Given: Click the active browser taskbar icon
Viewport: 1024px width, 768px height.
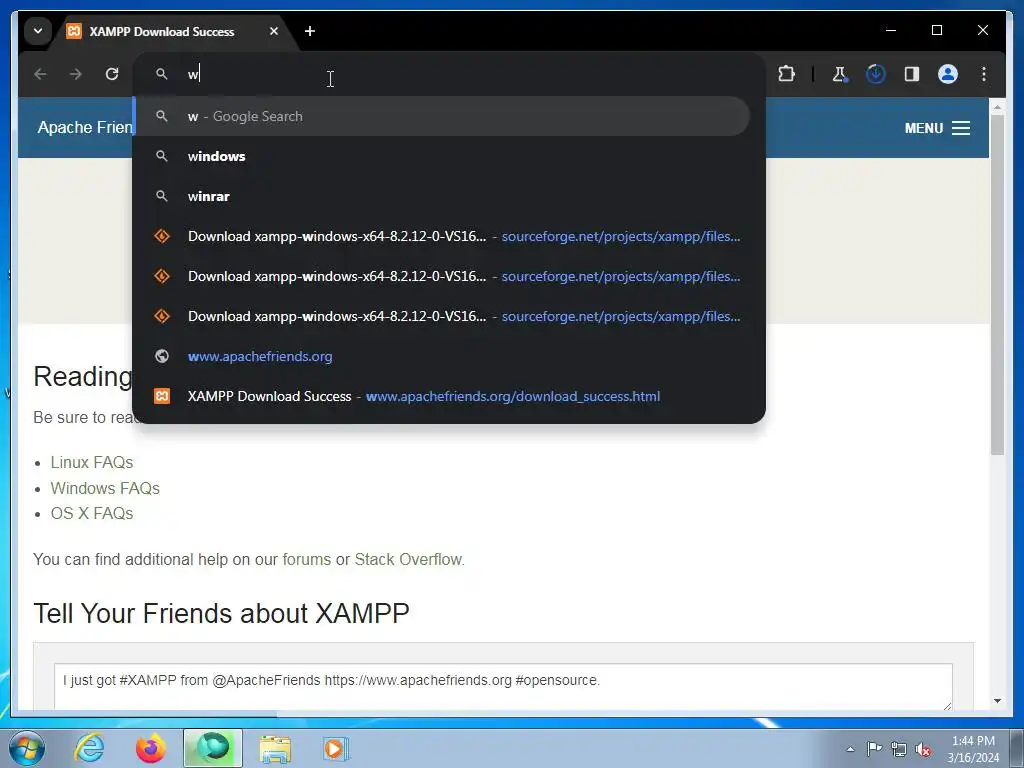Looking at the screenshot, I should coord(213,748).
